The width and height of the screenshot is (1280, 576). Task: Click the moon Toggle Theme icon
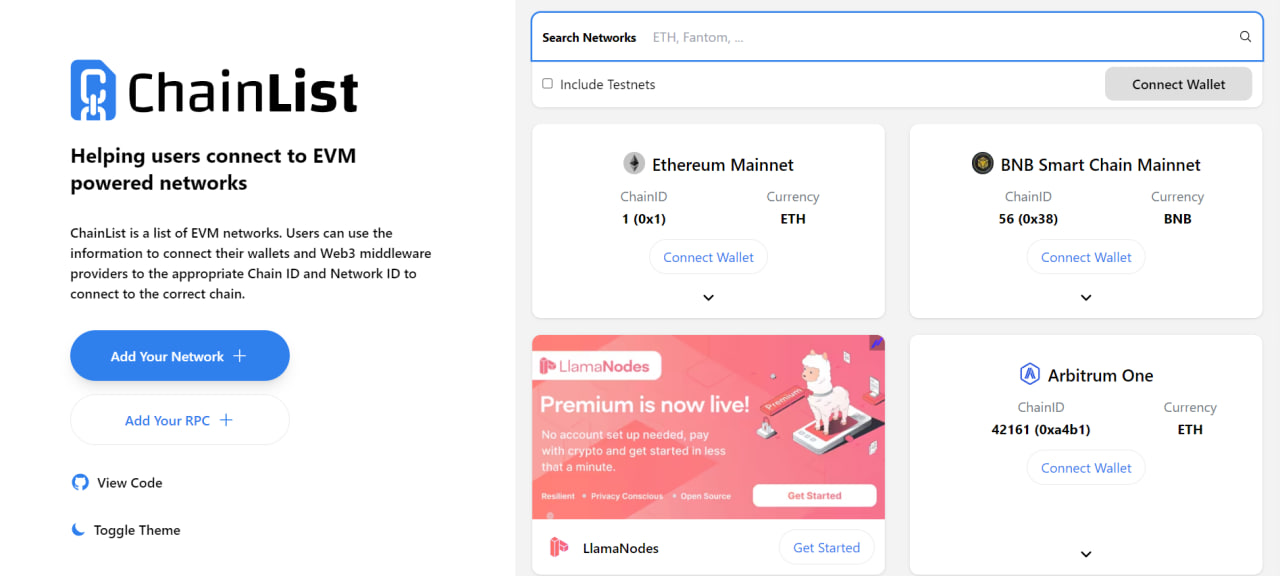[79, 530]
